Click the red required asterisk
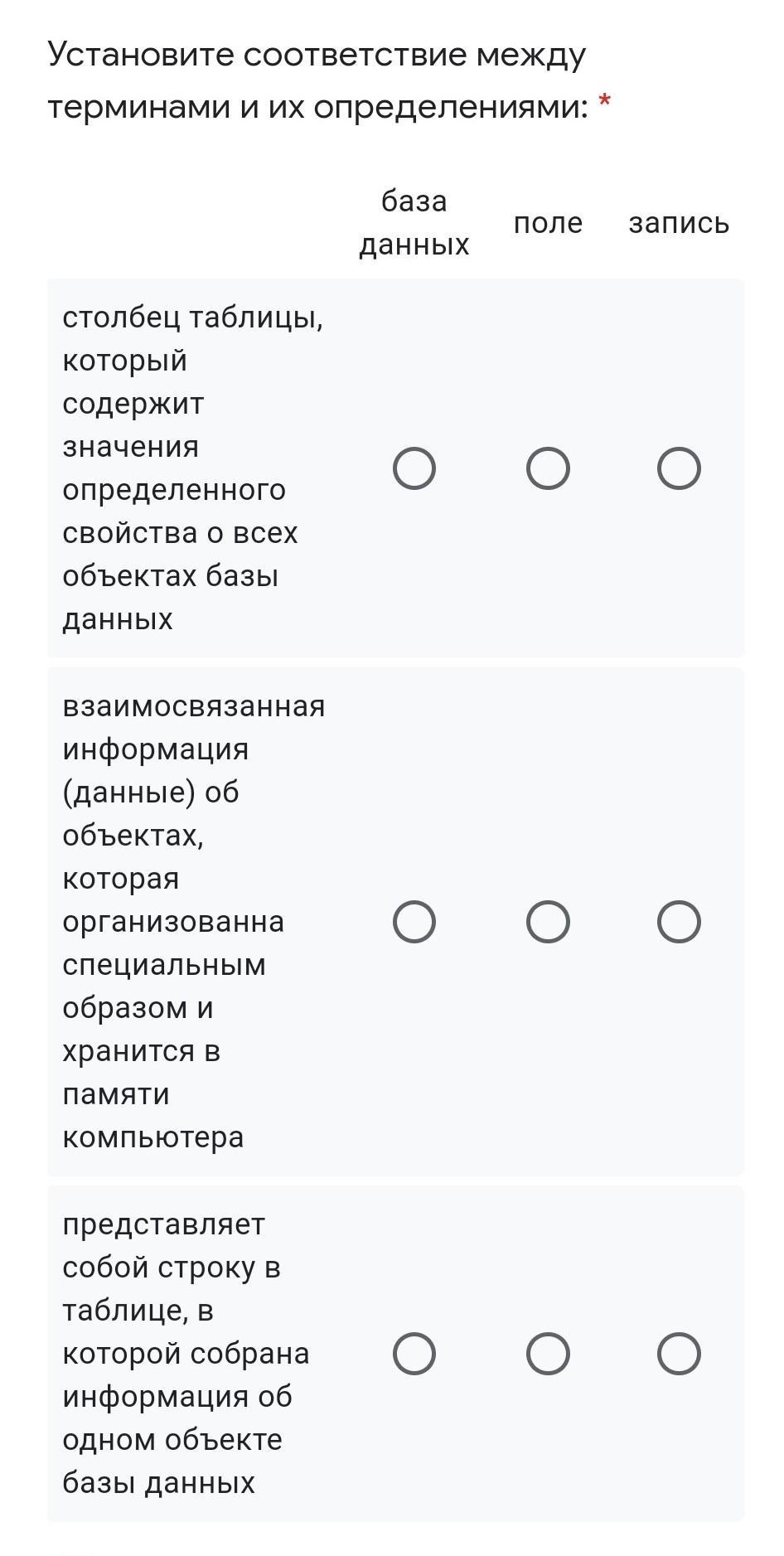The height and width of the screenshot is (1556, 784). coord(605,102)
